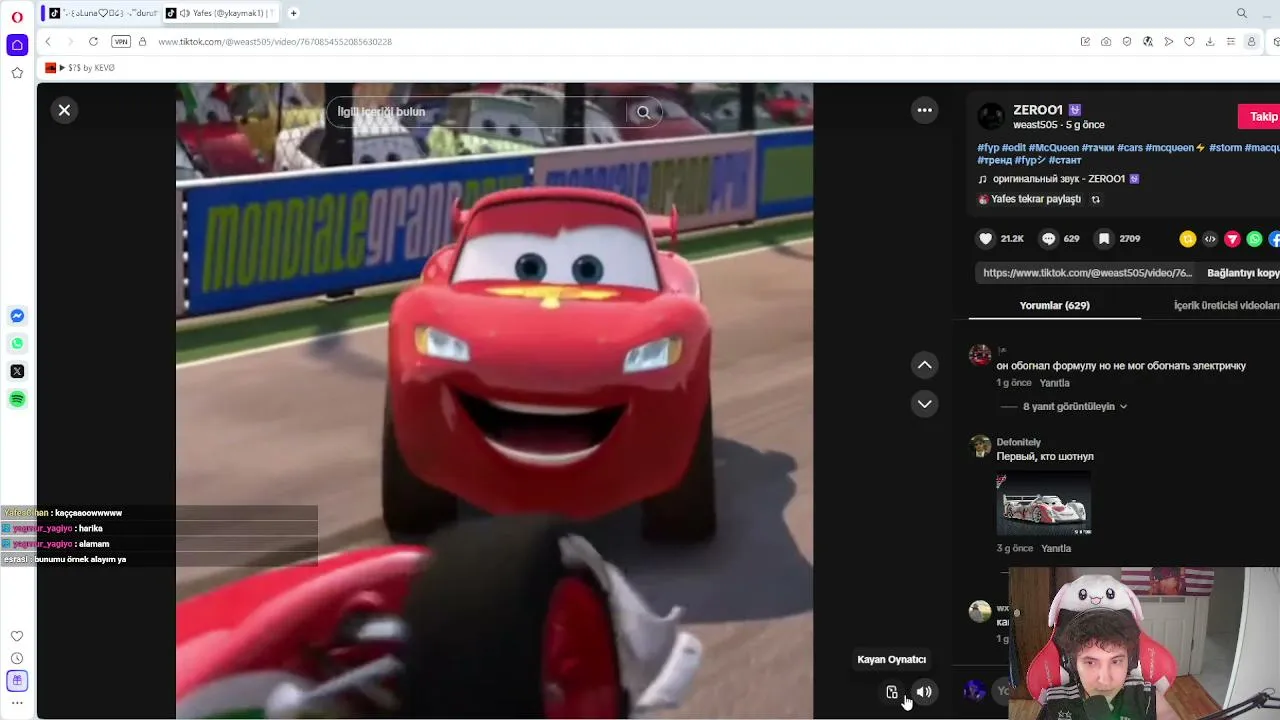Viewport: 1280px width, 720px height.
Task: Open the Bookmarks star in Opera sidebar
Action: point(17,73)
